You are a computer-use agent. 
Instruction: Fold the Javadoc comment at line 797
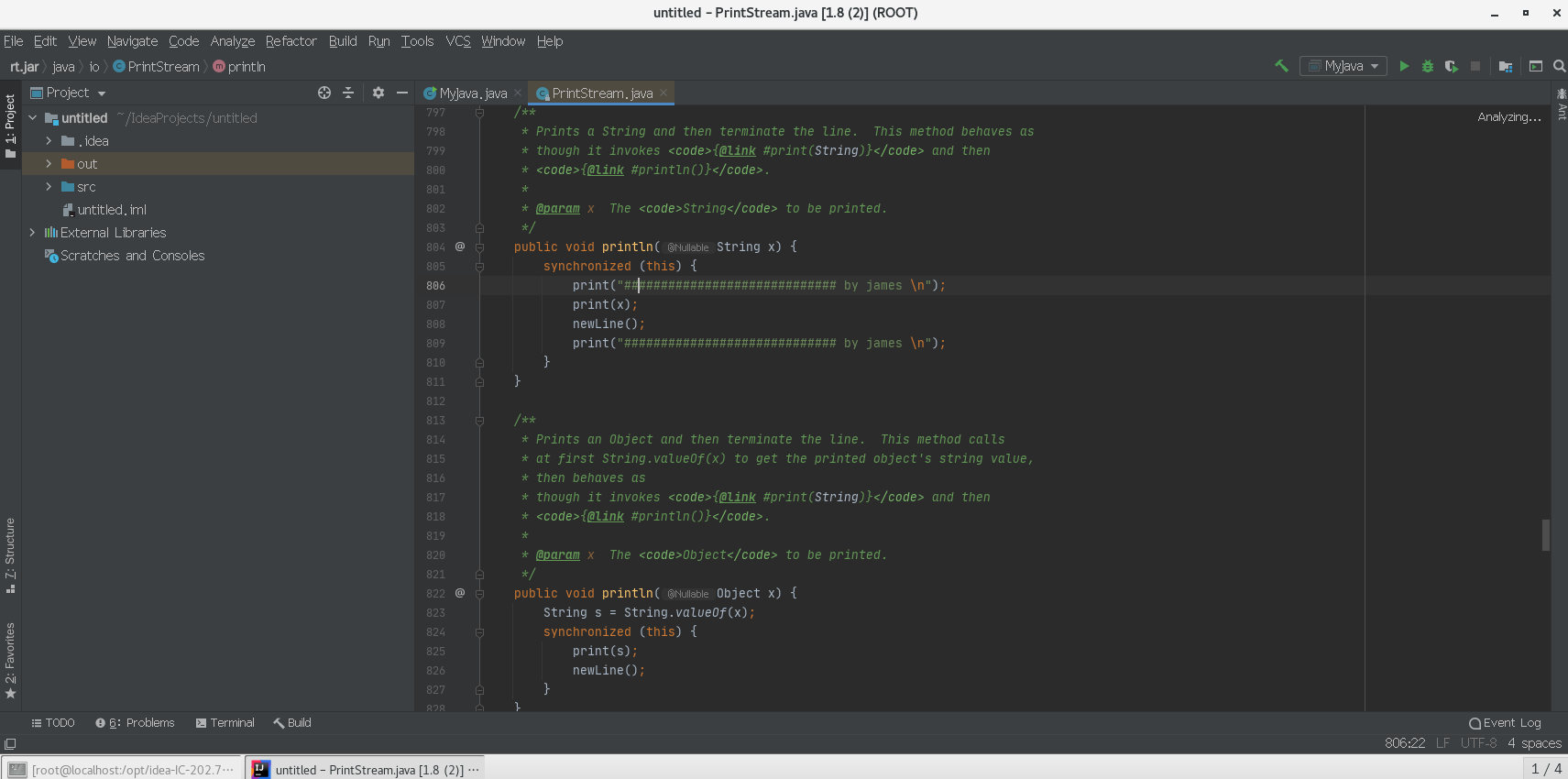click(479, 112)
